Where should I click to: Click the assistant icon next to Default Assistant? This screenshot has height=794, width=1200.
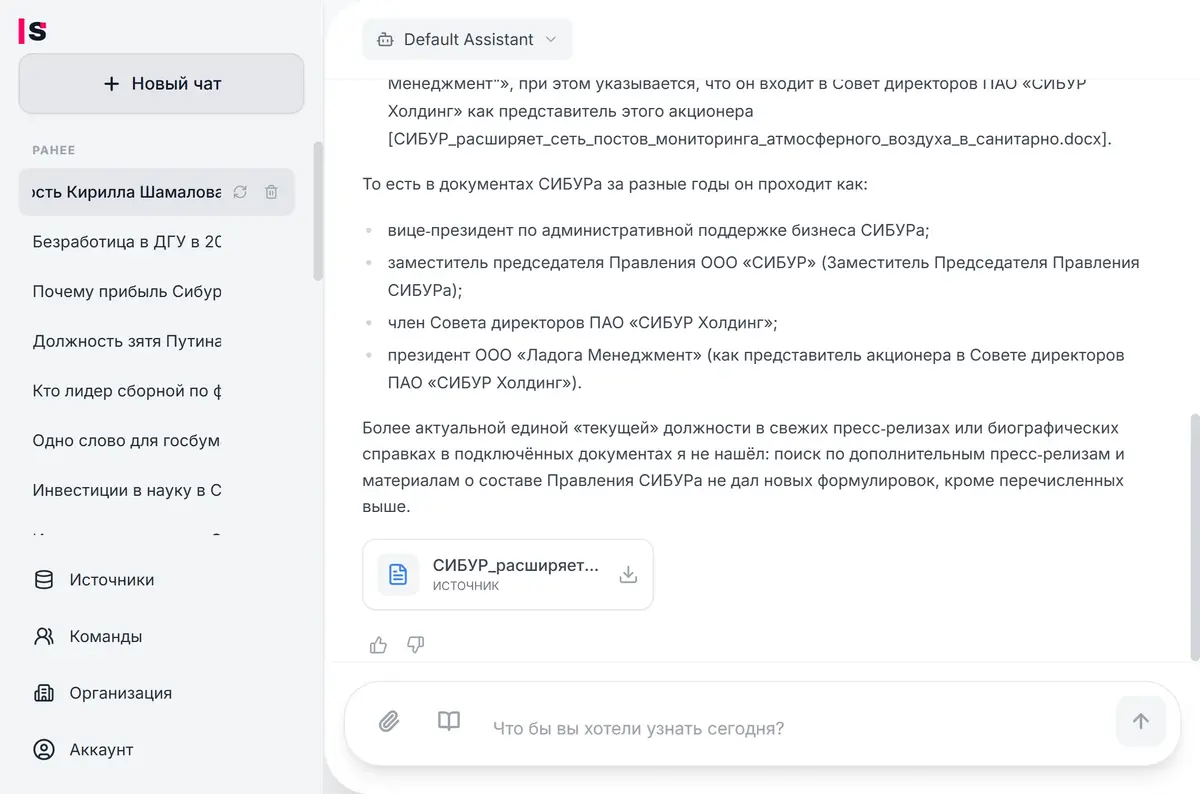[x=385, y=39]
